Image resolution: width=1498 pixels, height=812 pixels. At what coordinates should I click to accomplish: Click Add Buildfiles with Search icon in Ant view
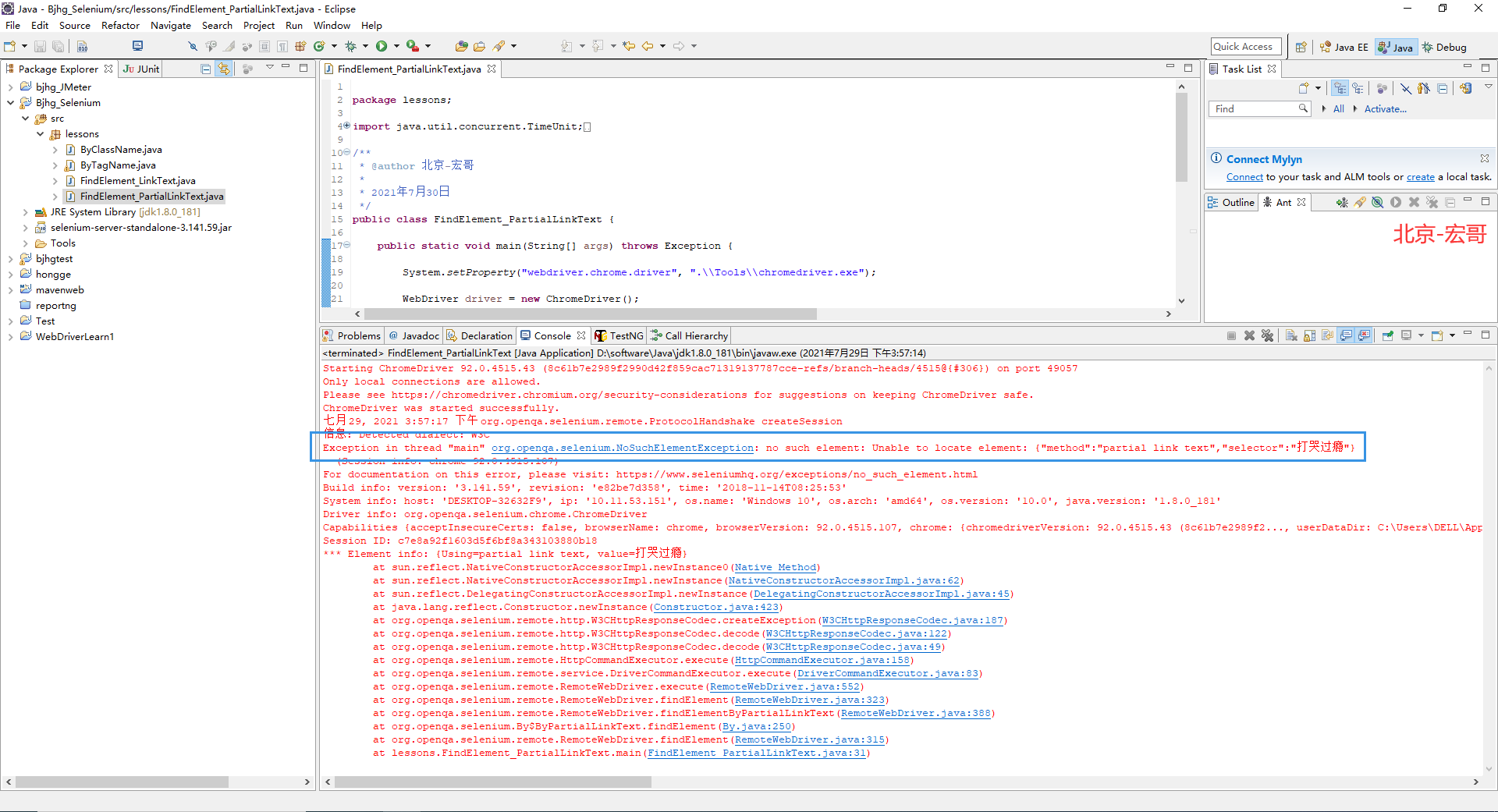pyautogui.click(x=1360, y=203)
